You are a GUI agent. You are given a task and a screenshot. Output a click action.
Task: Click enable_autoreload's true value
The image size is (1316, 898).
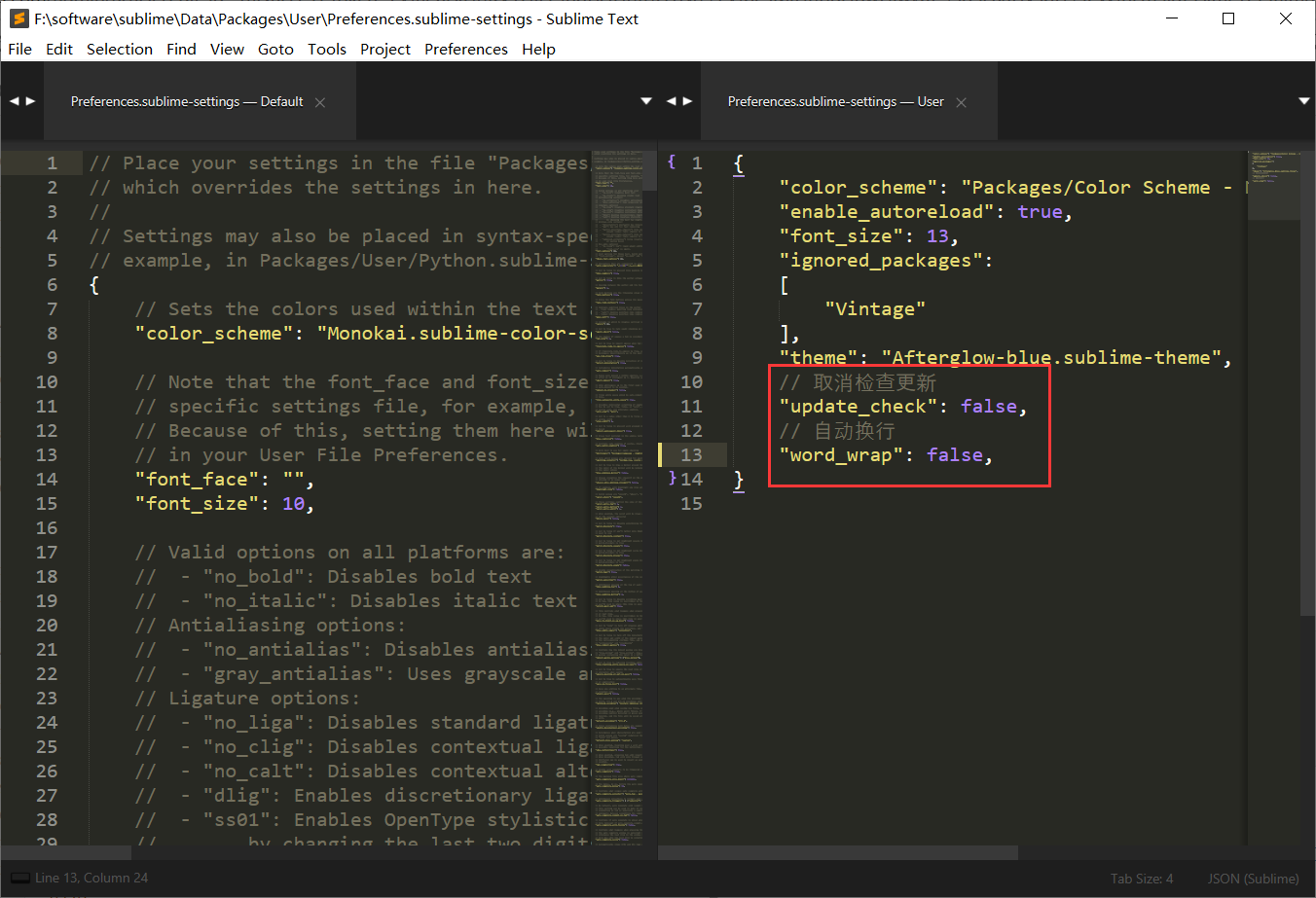(x=1040, y=211)
